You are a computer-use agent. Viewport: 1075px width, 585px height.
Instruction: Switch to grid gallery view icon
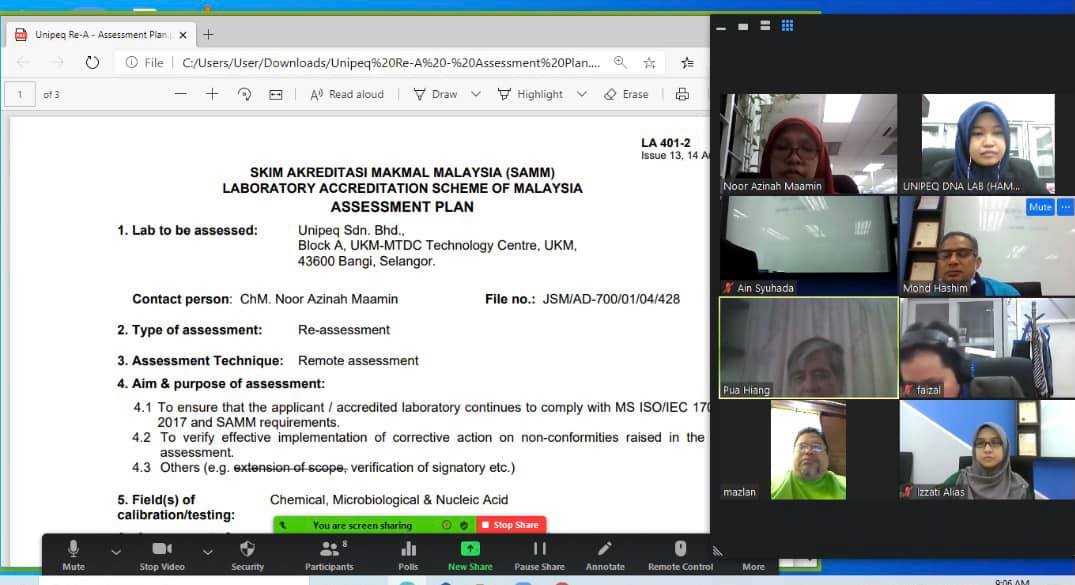pos(787,25)
